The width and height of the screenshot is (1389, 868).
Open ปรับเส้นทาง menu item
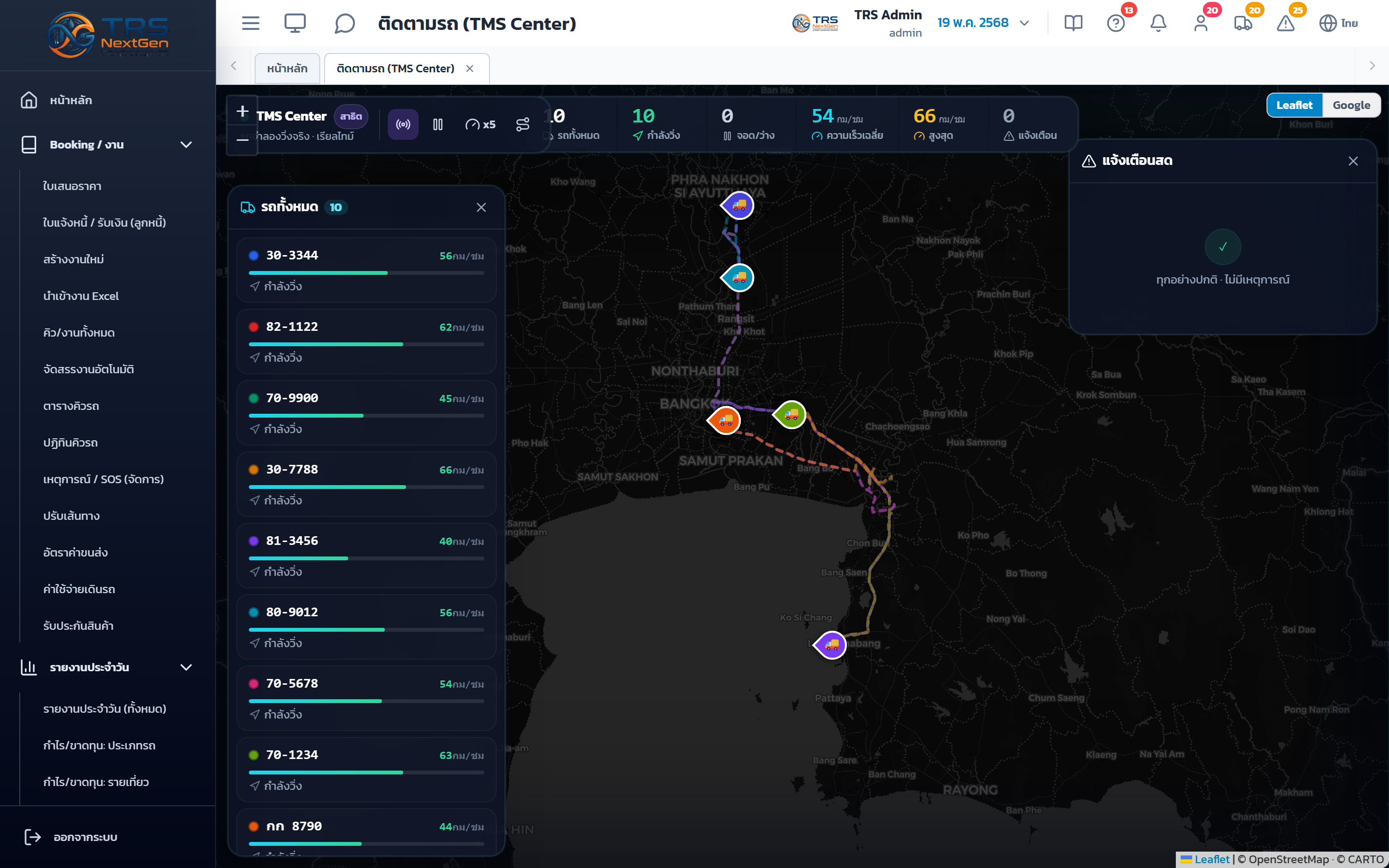pyautogui.click(x=71, y=515)
